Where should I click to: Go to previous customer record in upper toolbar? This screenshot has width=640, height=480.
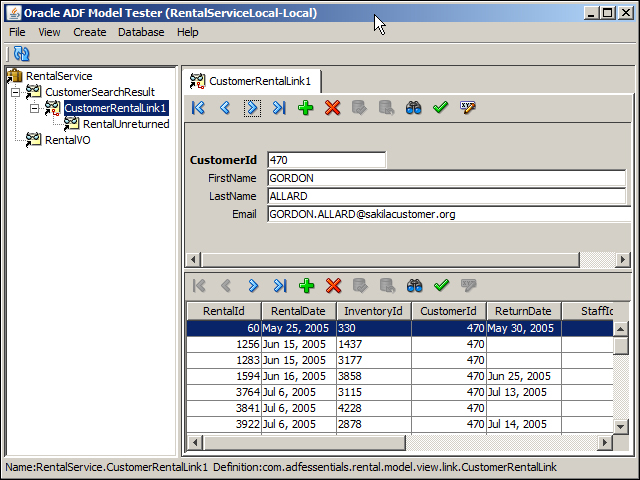[x=225, y=108]
